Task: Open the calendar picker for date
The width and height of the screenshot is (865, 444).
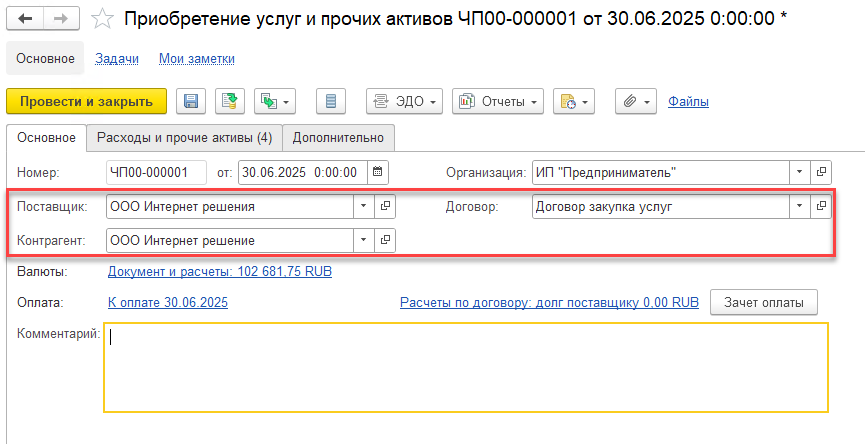Action: pyautogui.click(x=377, y=172)
